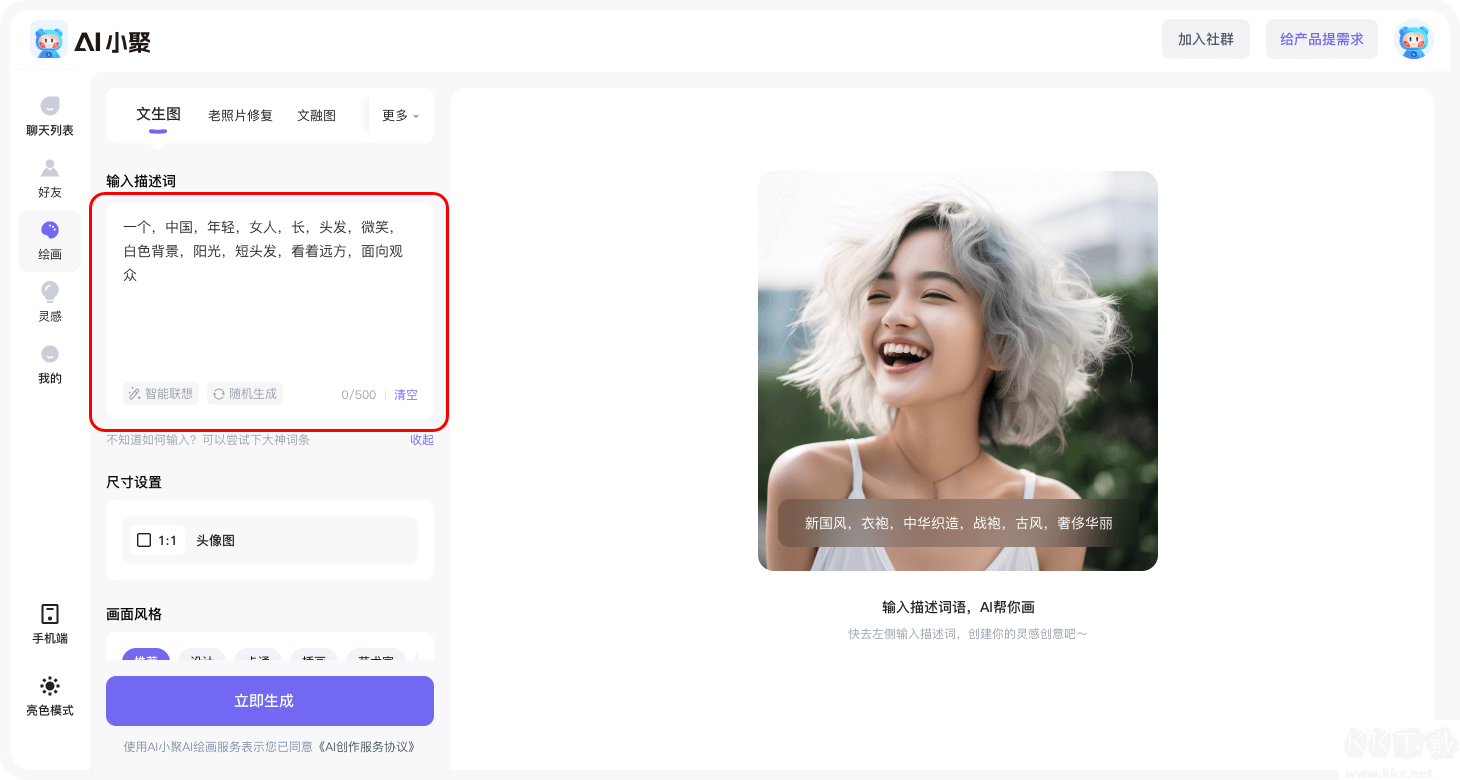Toggle 亮色模式 in the sidebar
The height and width of the screenshot is (780, 1460).
click(x=48, y=693)
